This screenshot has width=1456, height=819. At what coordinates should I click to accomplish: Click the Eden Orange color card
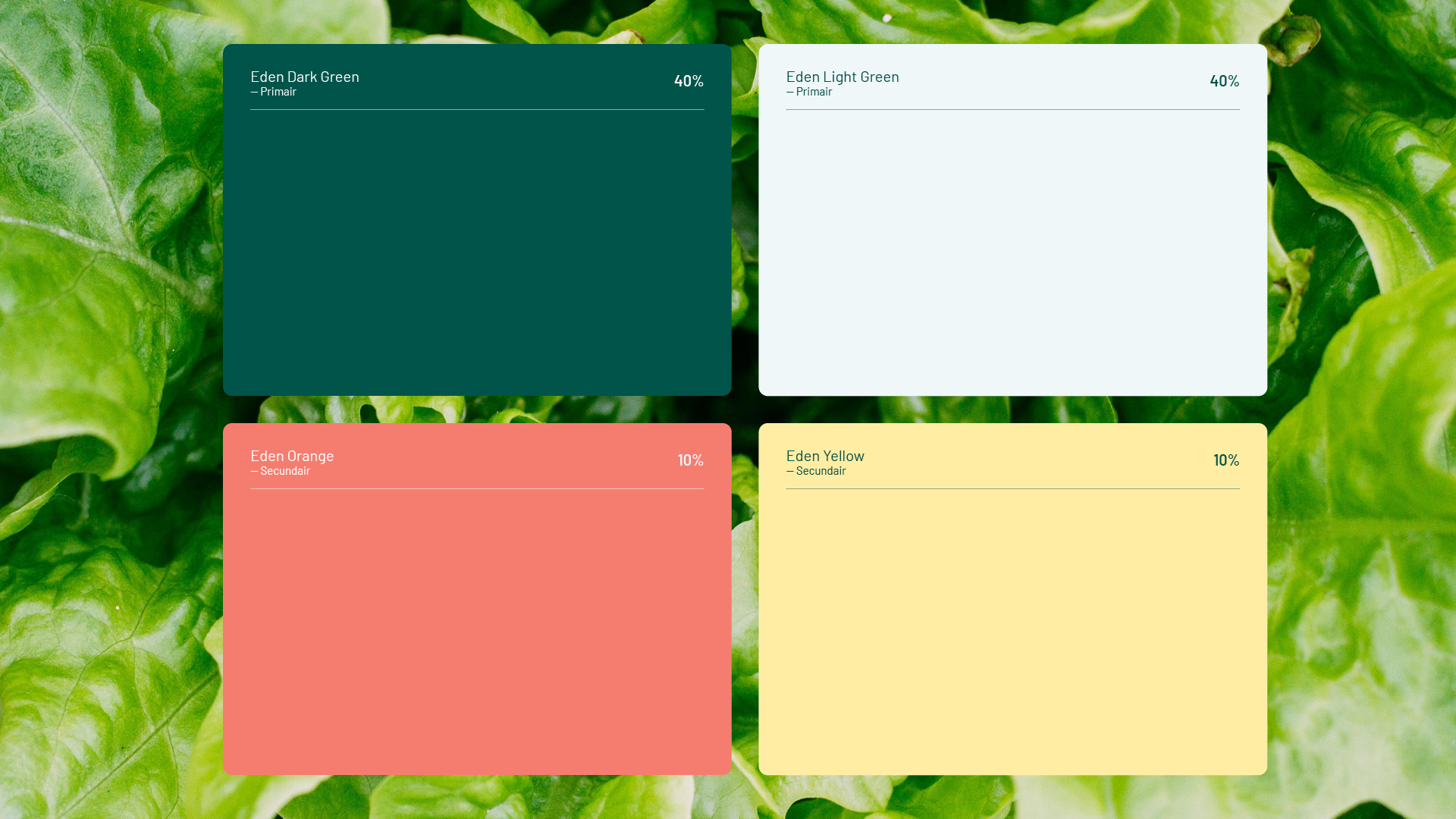[x=477, y=629]
